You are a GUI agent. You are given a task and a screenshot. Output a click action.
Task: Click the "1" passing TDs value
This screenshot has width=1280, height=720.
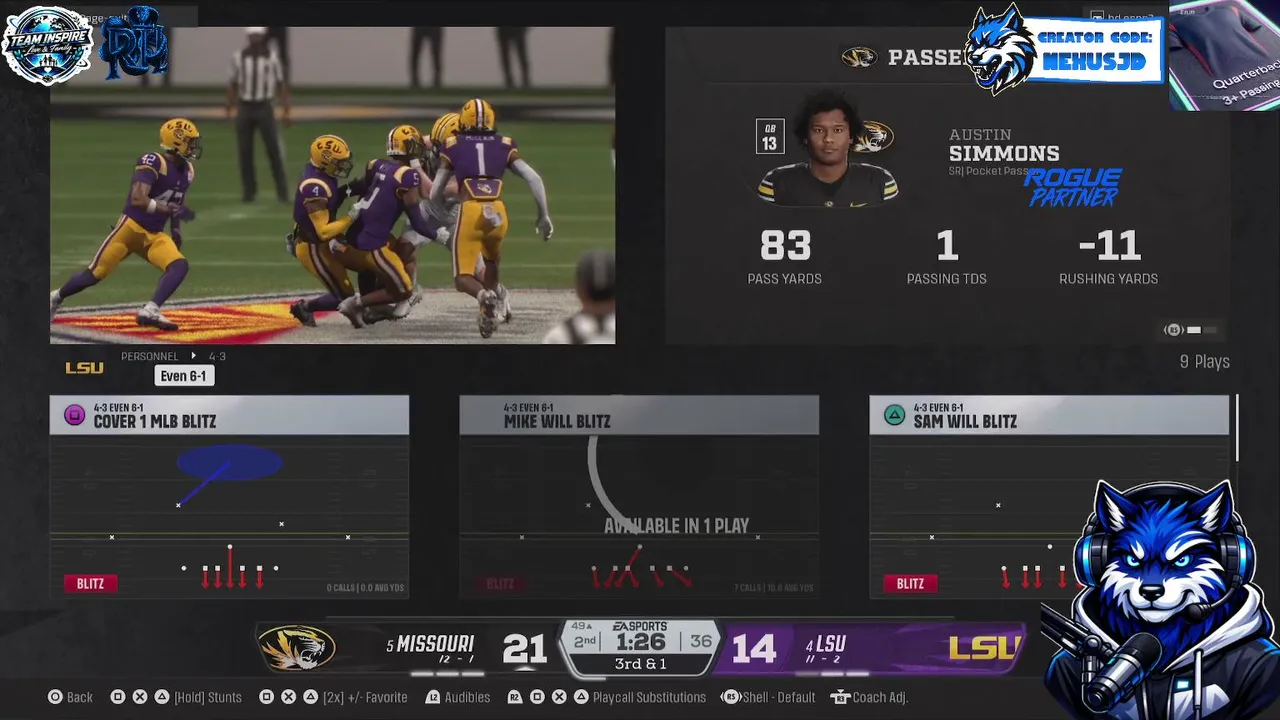click(x=947, y=245)
